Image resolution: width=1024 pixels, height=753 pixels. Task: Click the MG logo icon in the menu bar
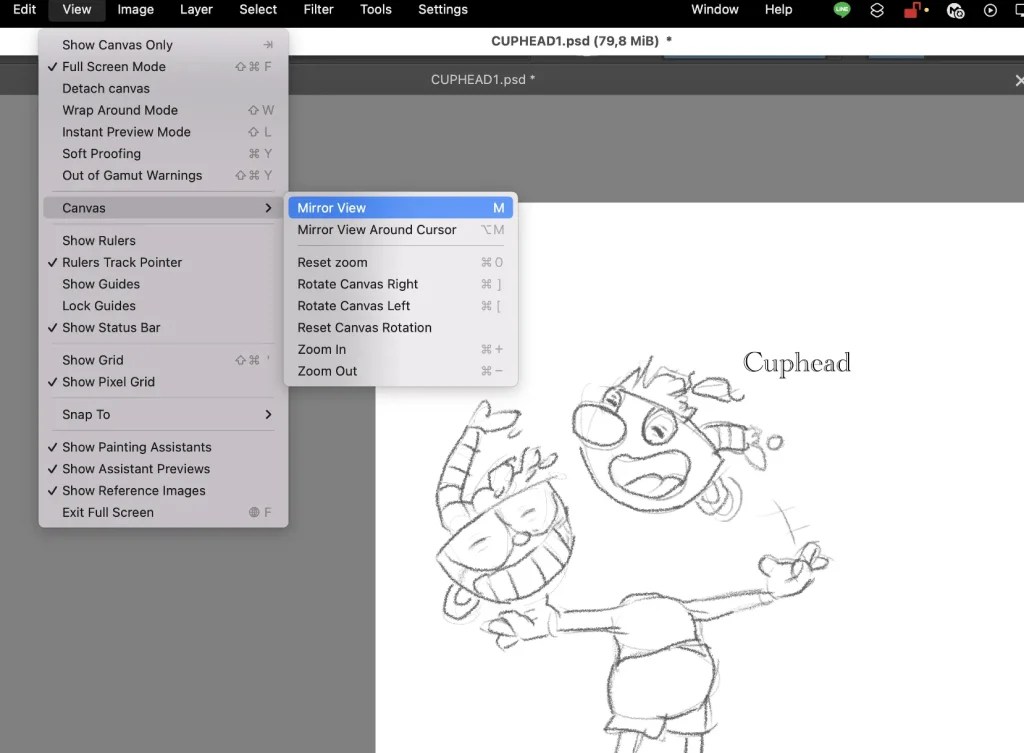955,10
